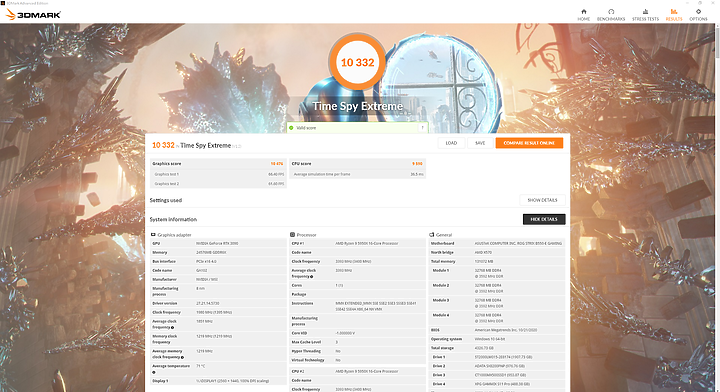
Task: Switch to the Results tab
Action: 674,15
